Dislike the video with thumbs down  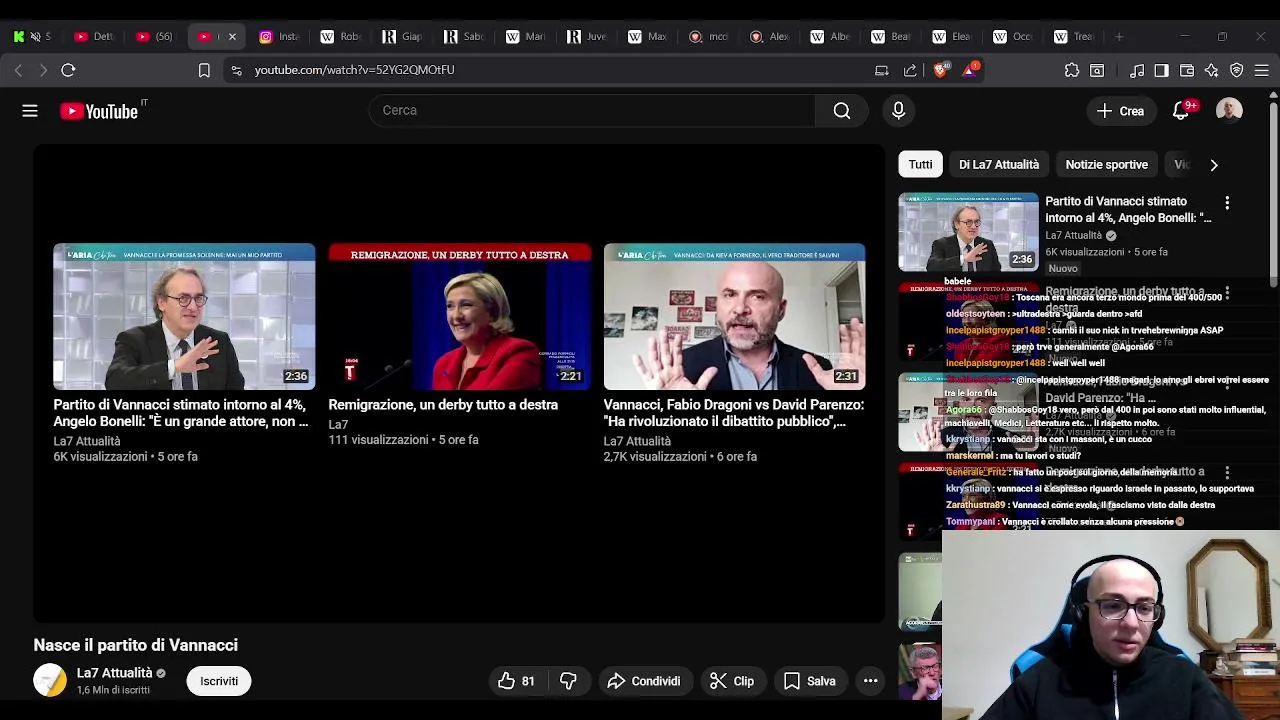coord(568,681)
